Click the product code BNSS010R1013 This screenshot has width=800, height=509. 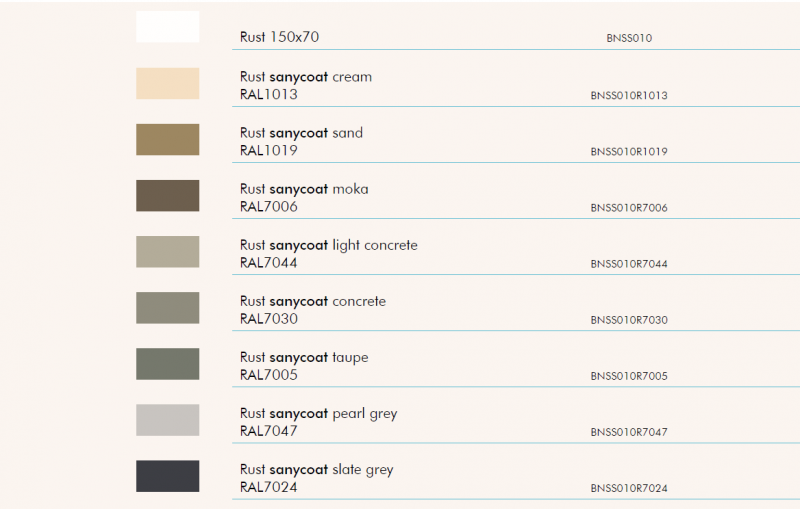point(629,95)
